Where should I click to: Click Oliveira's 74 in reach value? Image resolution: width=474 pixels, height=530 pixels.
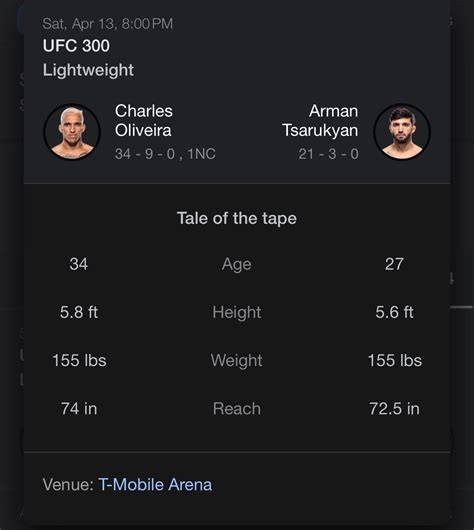(79, 409)
